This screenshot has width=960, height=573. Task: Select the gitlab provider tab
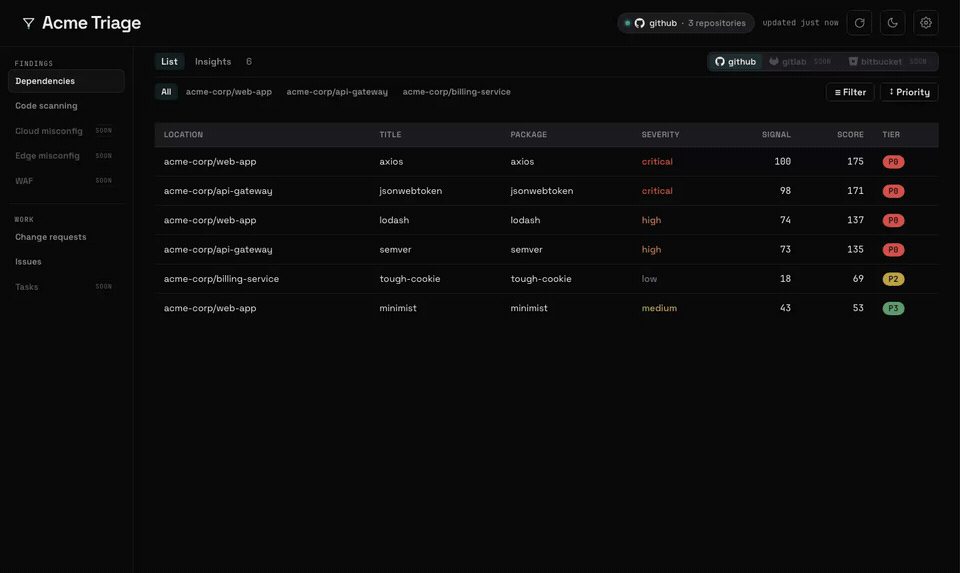pyautogui.click(x=800, y=62)
